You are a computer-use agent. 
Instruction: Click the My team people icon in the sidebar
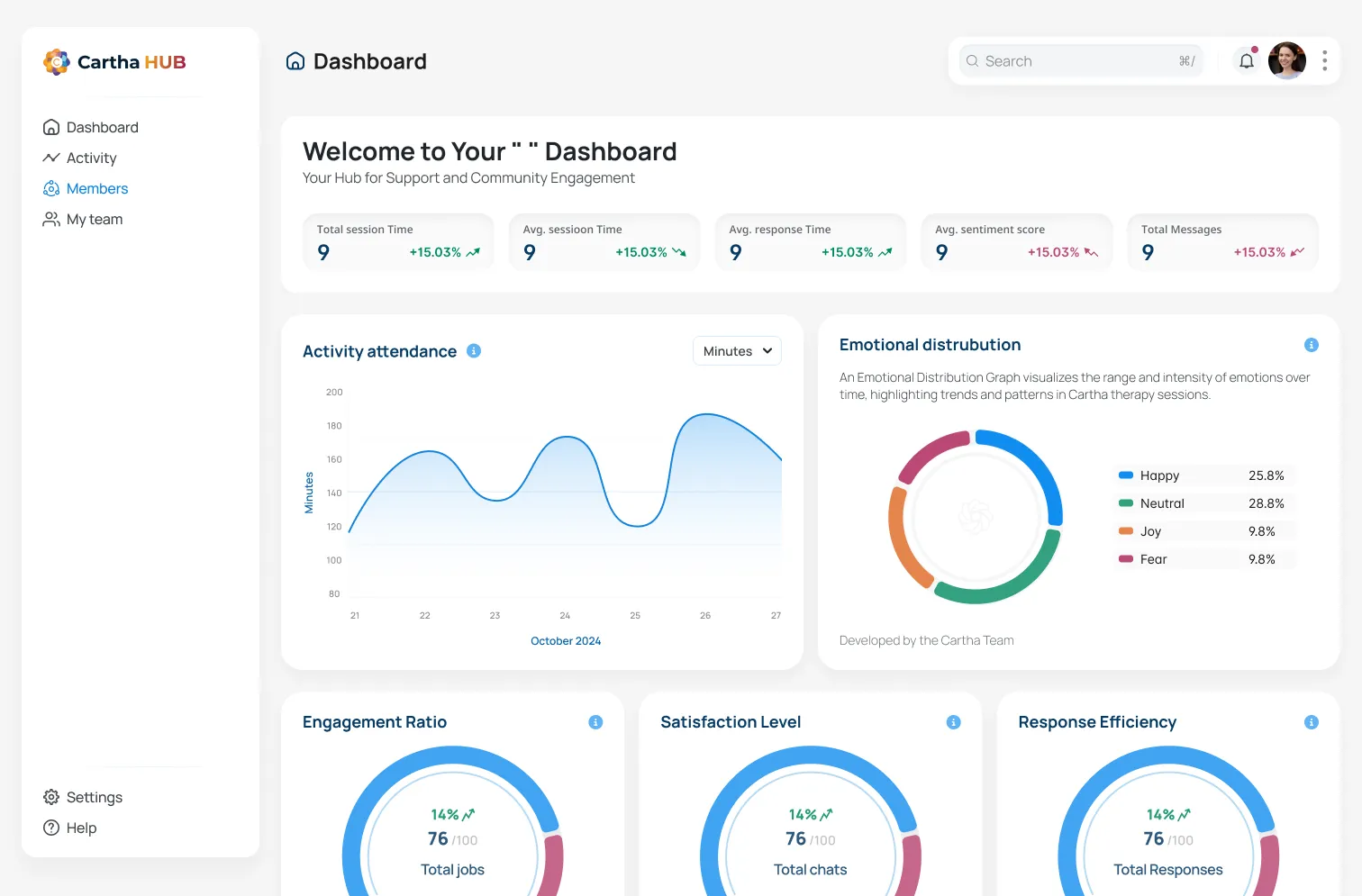(x=51, y=220)
